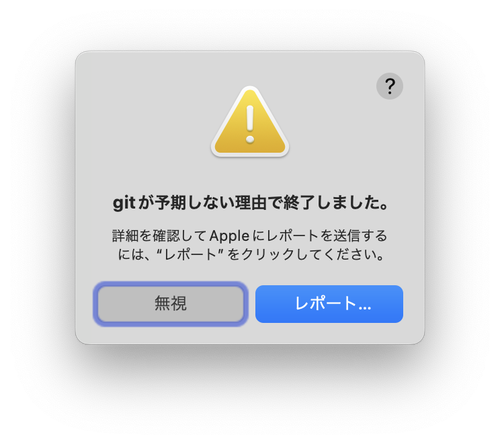Viewport: 500px width, 444px height.
Task: Click the ellipsis in the レポート… button
Action: (365, 308)
